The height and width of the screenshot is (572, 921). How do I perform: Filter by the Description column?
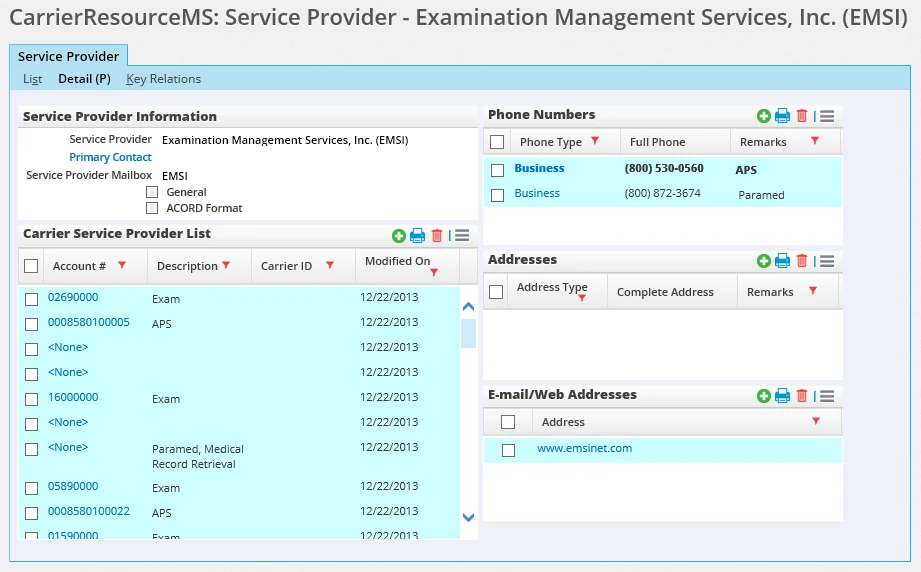click(226, 265)
